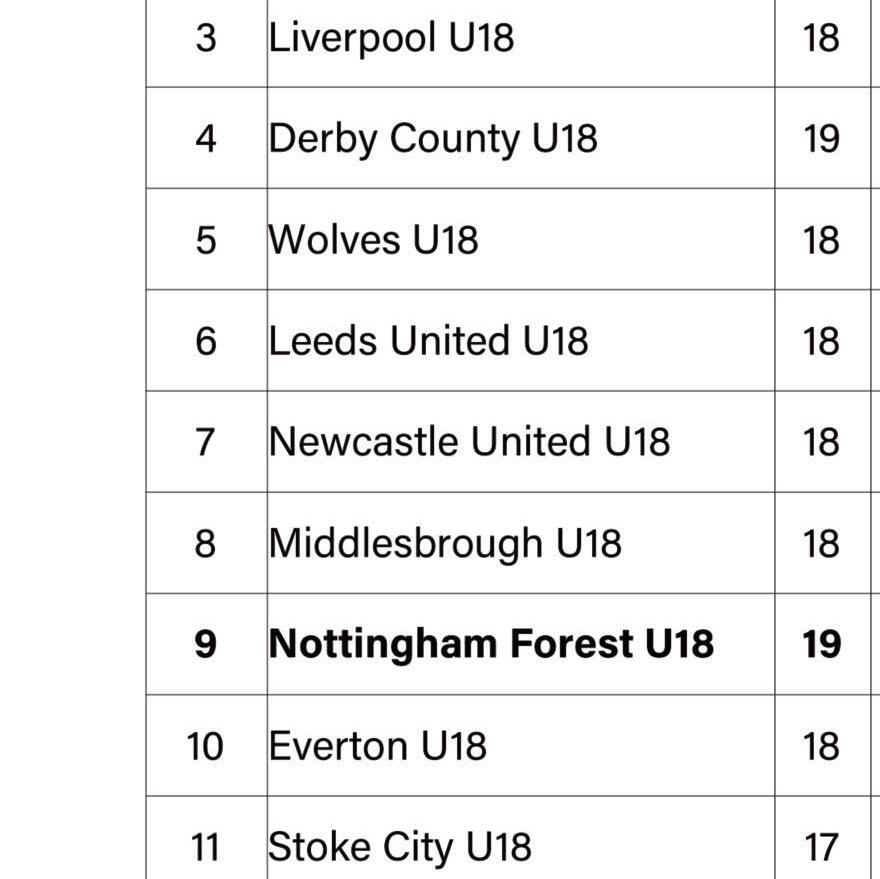Select the Wolves U18 team name
The height and width of the screenshot is (879, 880).
click(373, 240)
